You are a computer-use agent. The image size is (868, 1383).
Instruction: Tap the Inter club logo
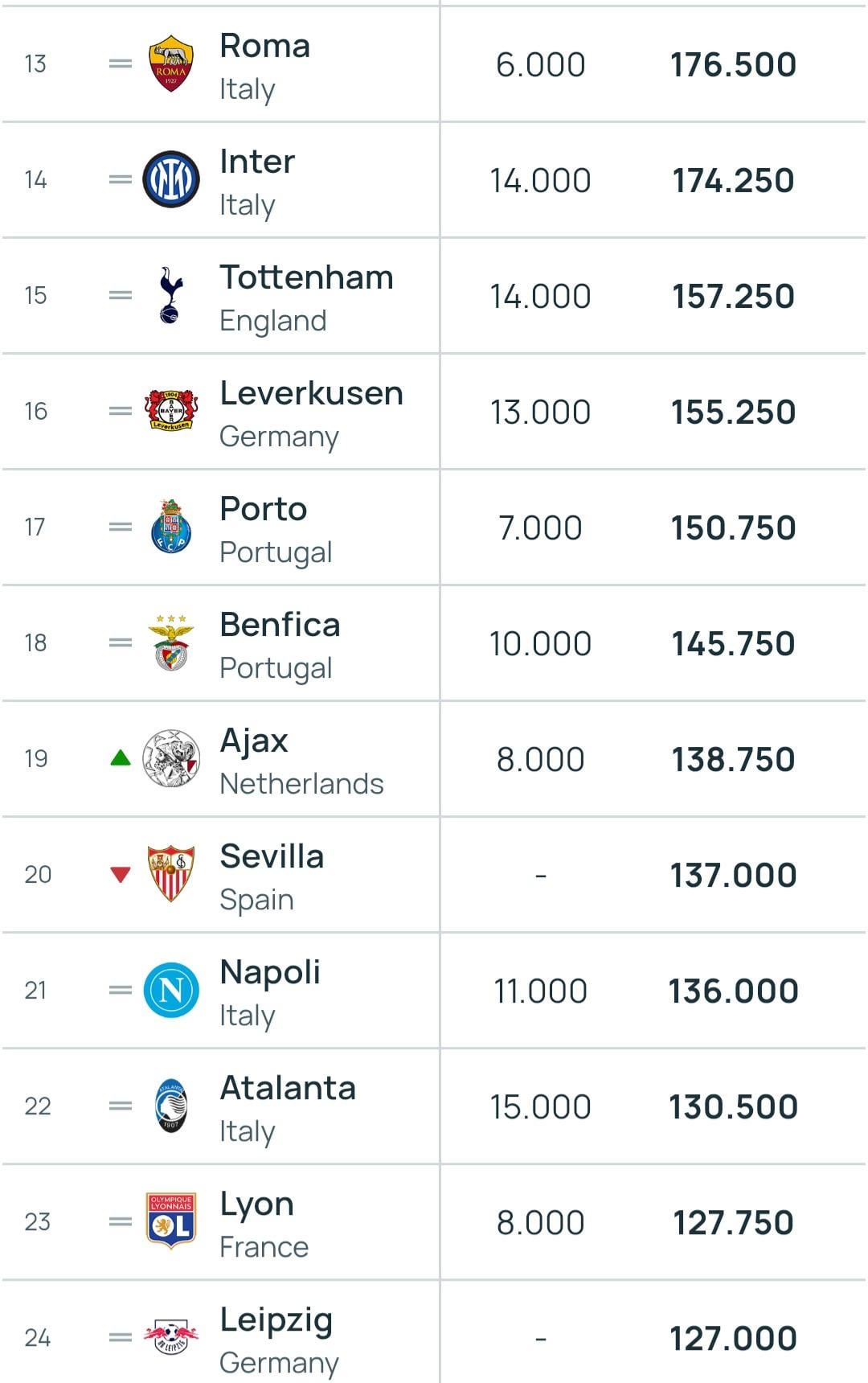[x=171, y=179]
